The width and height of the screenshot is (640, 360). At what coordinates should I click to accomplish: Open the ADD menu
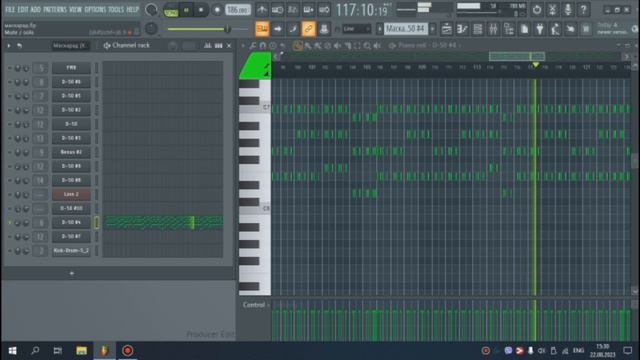(x=36, y=9)
